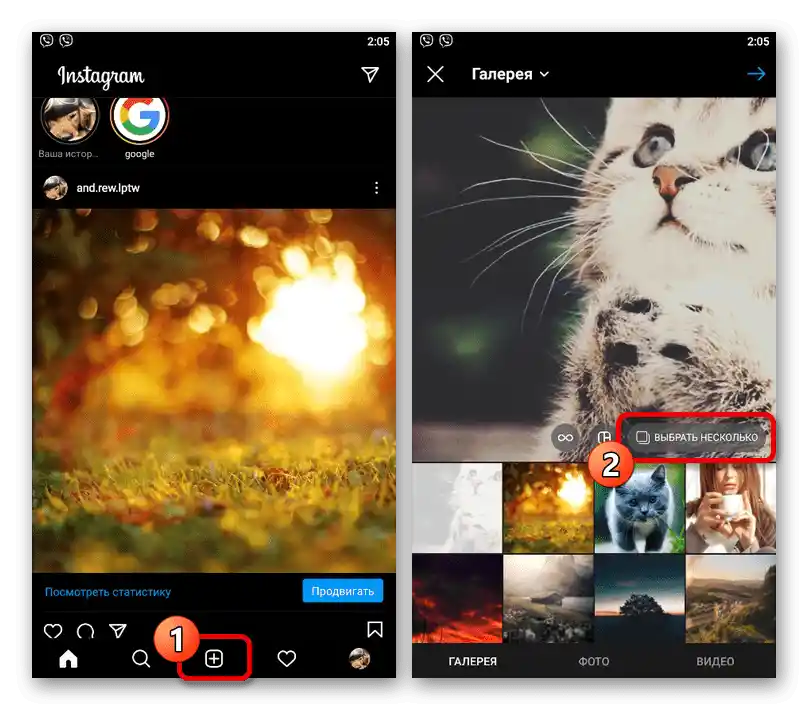This screenshot has width=808, height=710.
Task: Go to Home tab icon
Action: [x=68, y=659]
